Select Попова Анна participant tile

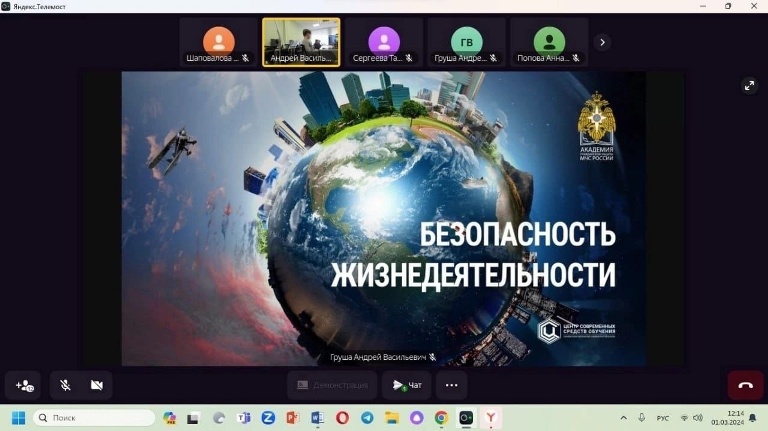pos(549,40)
